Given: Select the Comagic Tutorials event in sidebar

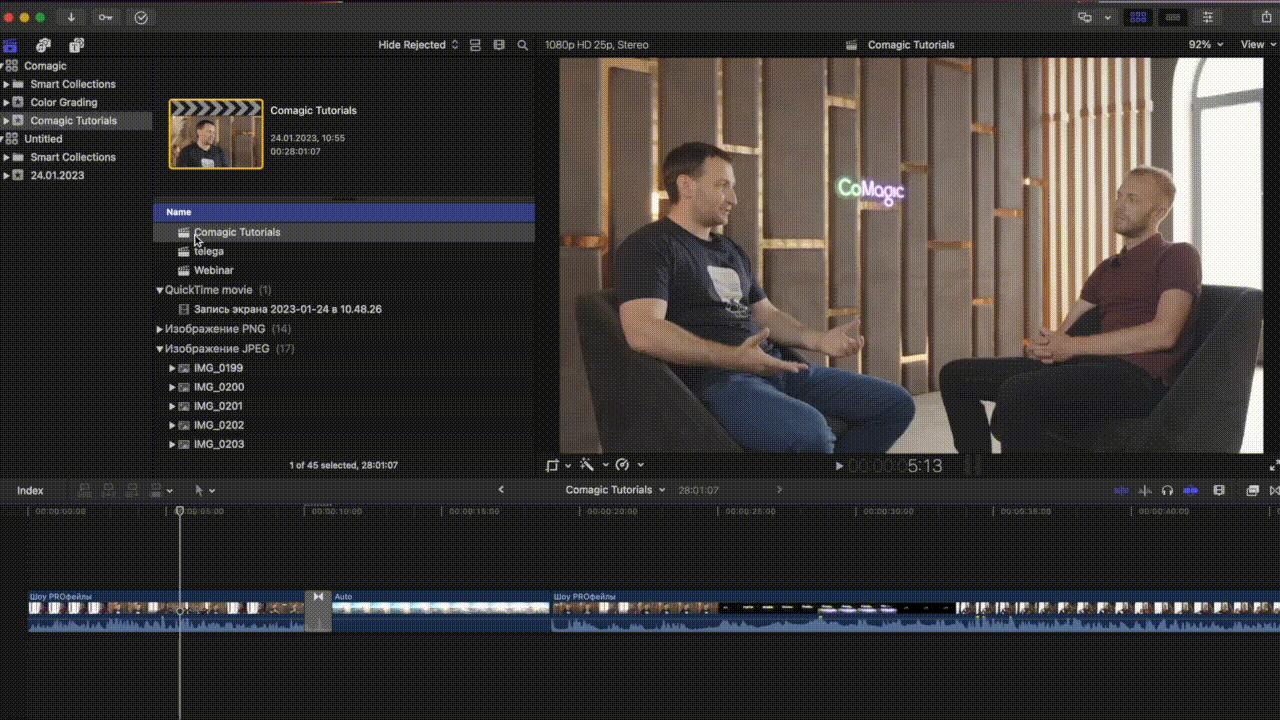Looking at the screenshot, I should [76, 121].
